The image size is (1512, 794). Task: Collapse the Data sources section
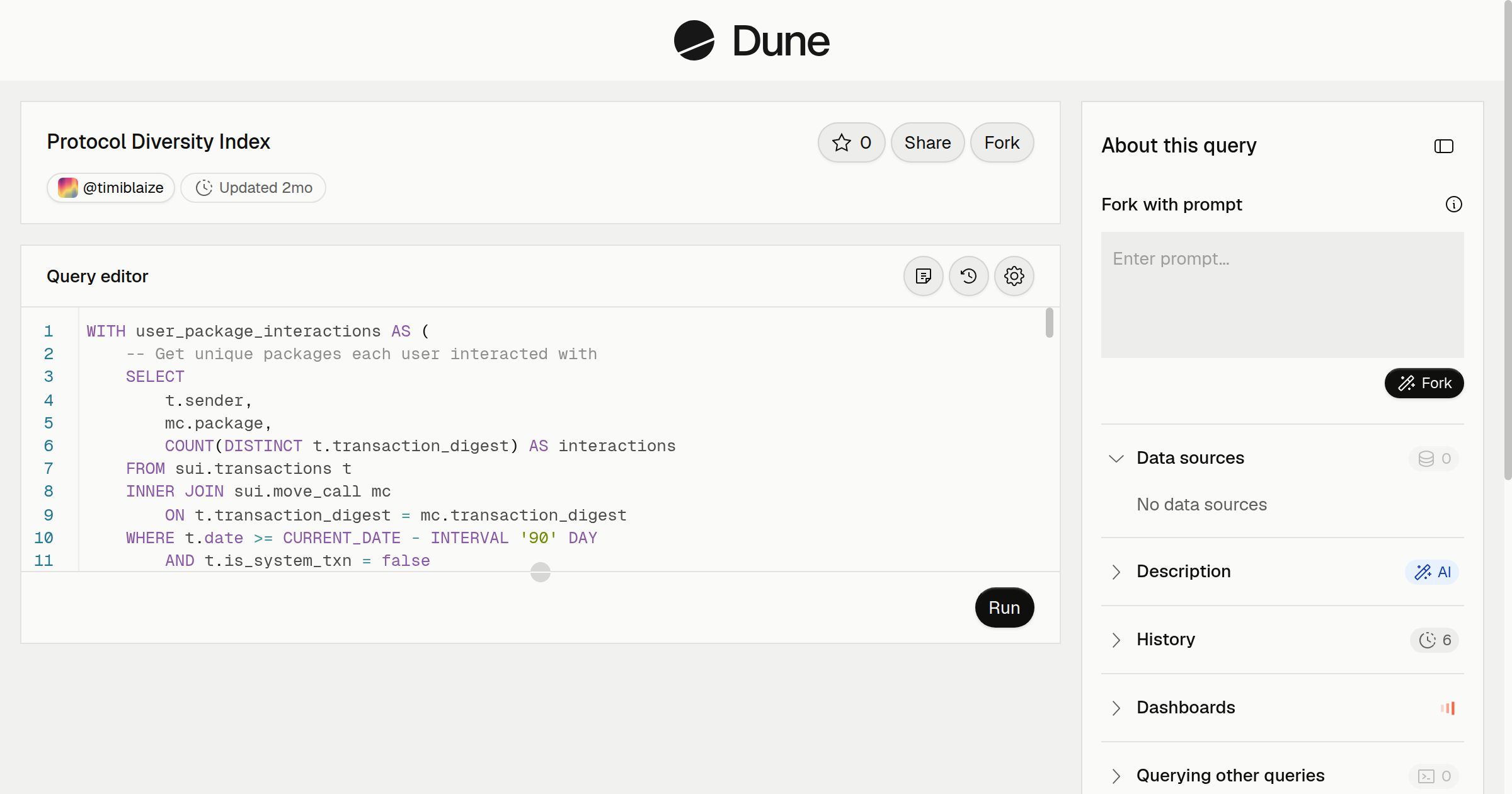[x=1116, y=458]
